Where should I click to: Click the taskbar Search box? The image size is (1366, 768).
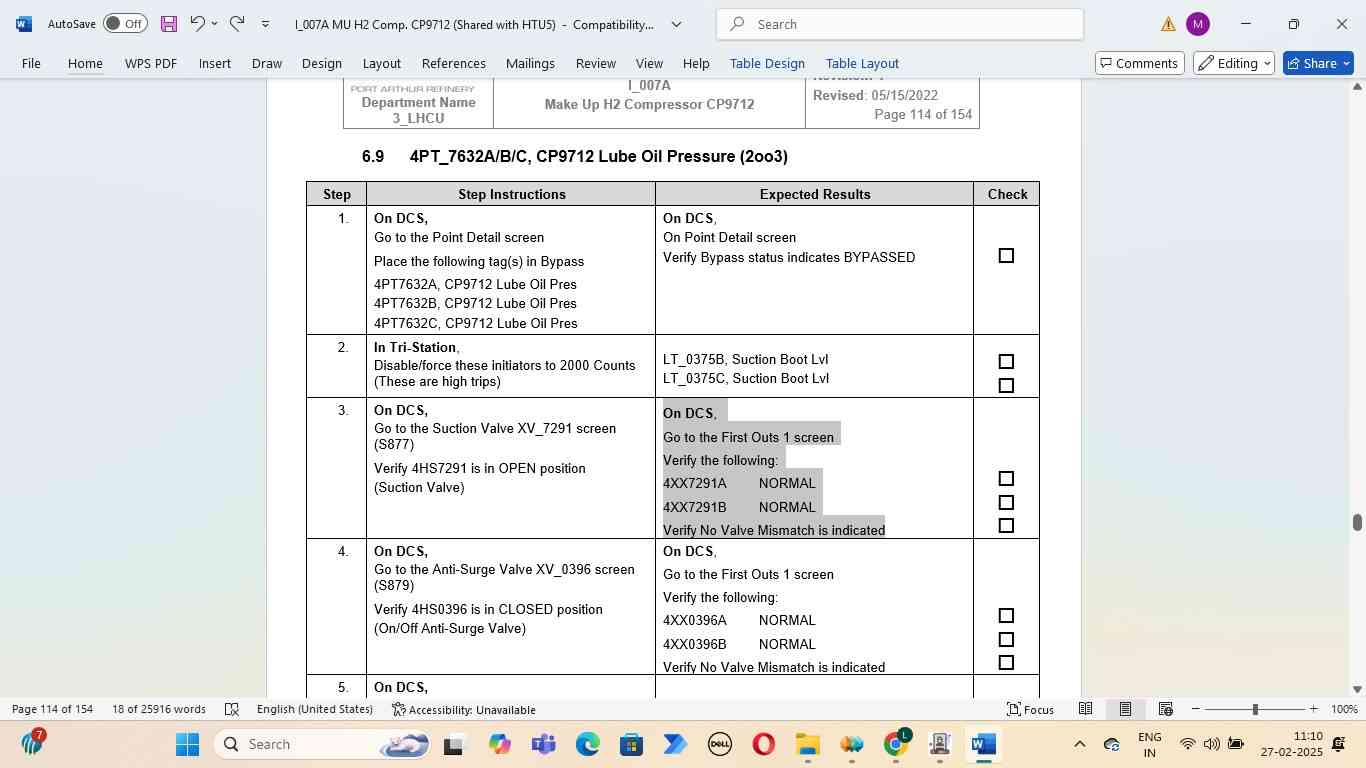coord(322,744)
